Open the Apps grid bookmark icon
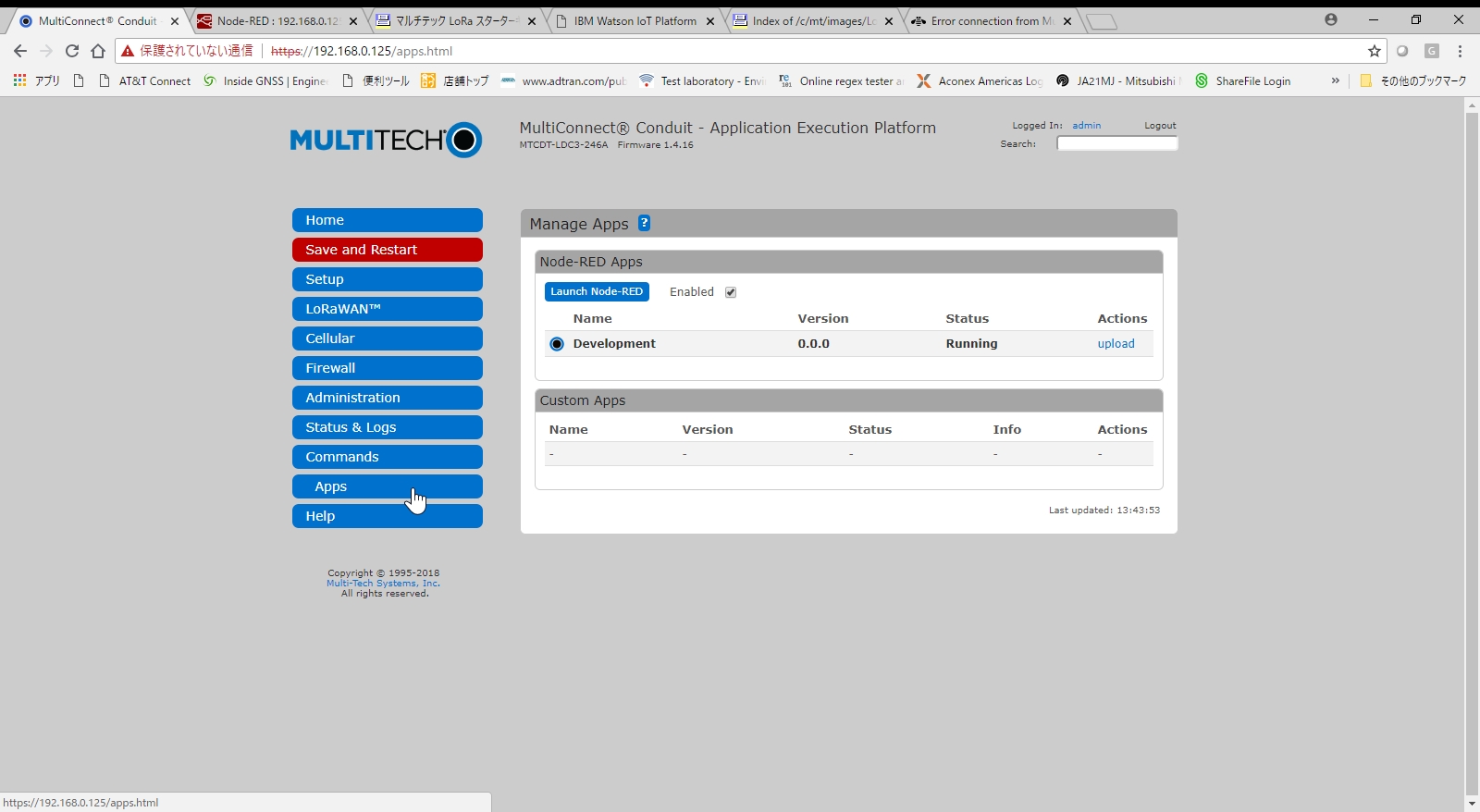Screen dimensions: 1480x812 pyautogui.click(x=19, y=80)
